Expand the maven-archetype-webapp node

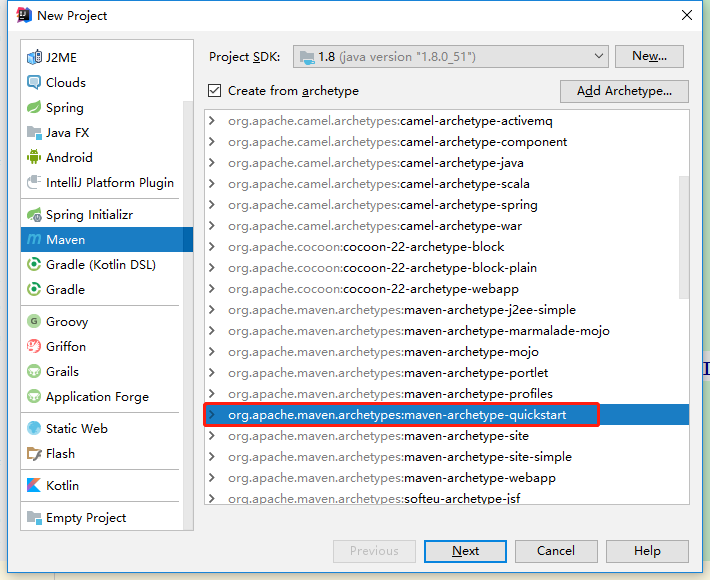pos(211,478)
